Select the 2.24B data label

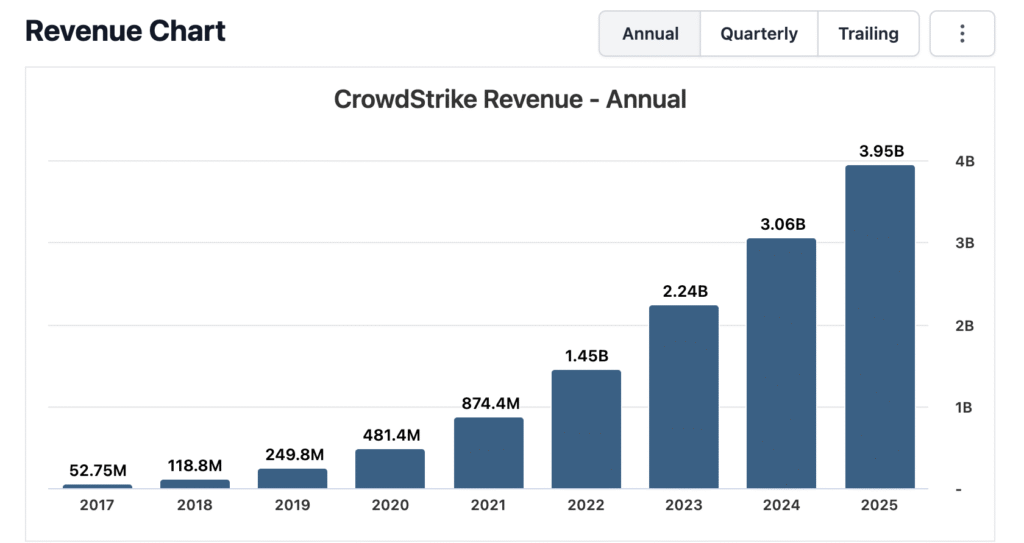click(684, 292)
